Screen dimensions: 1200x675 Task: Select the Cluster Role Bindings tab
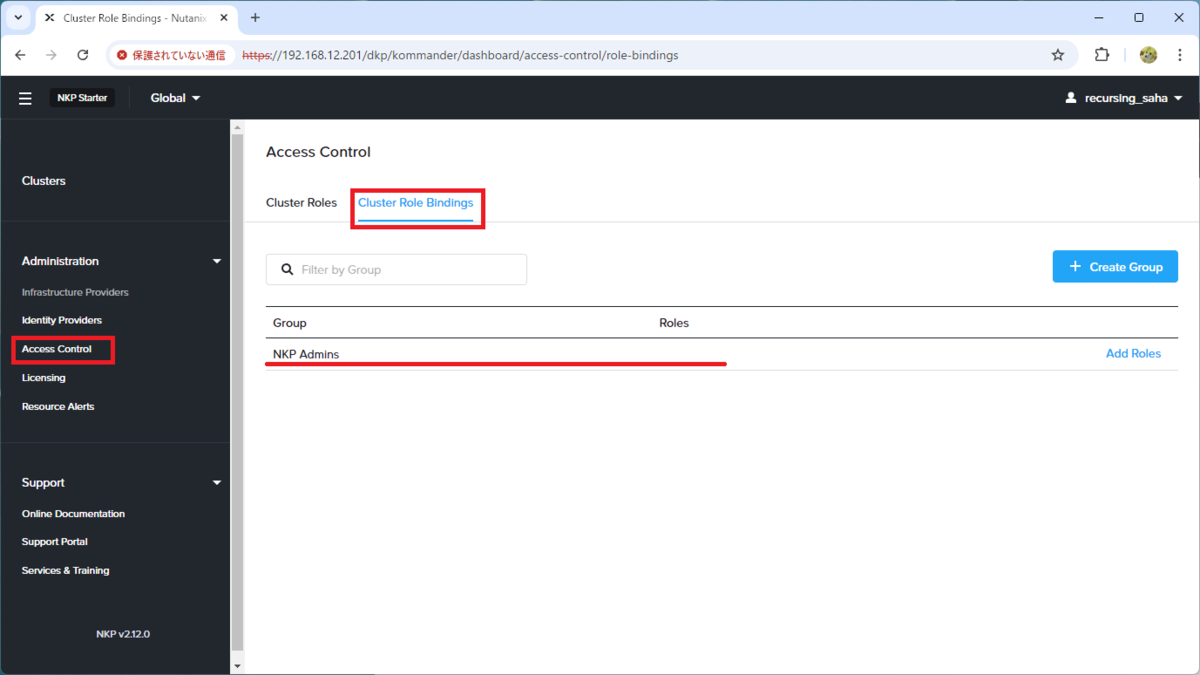click(416, 203)
